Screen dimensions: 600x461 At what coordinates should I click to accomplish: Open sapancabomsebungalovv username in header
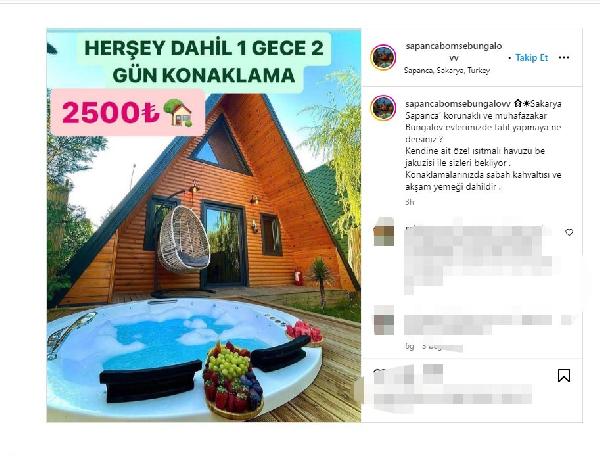click(x=454, y=52)
